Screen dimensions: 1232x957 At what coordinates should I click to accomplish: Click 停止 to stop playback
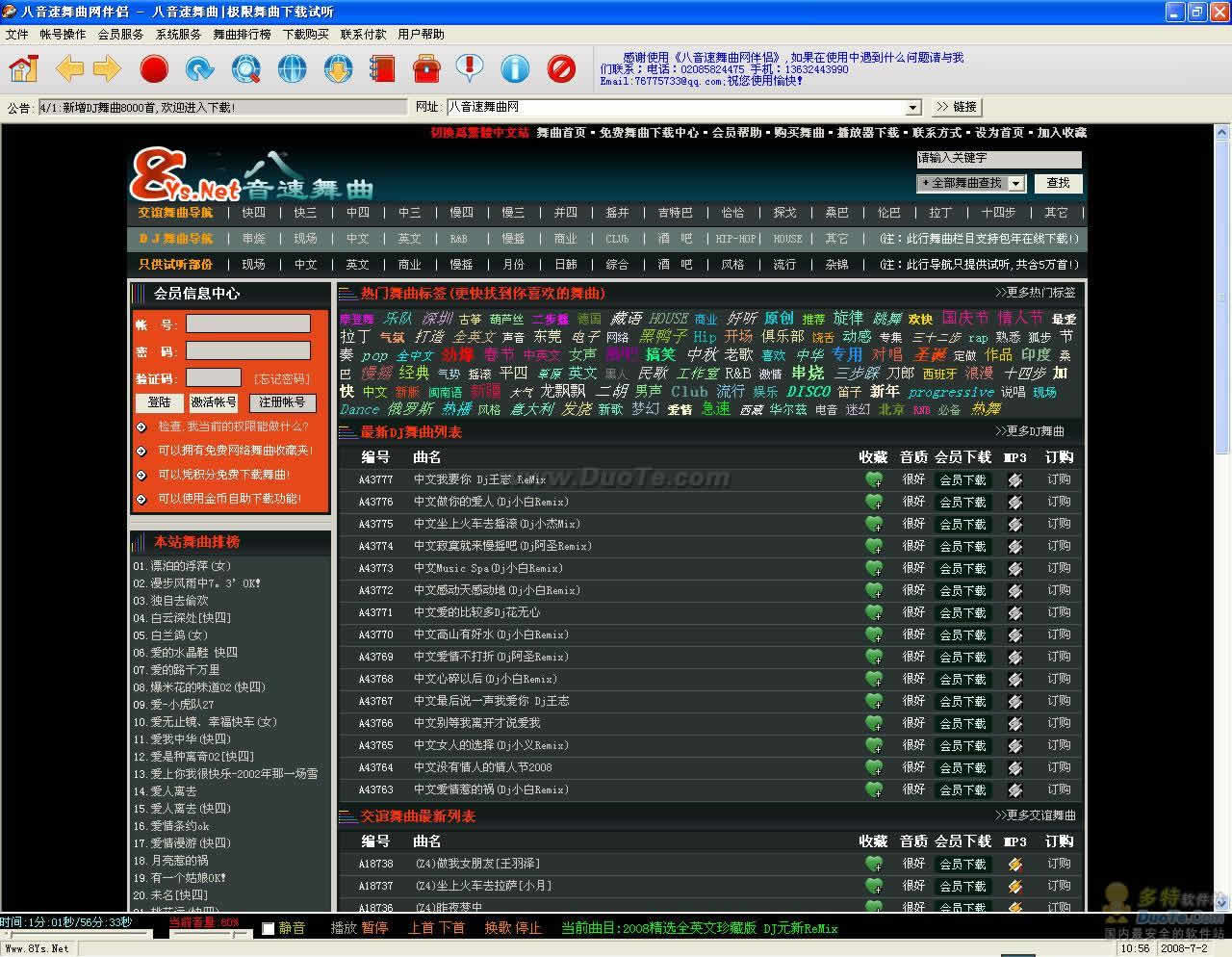(528, 928)
